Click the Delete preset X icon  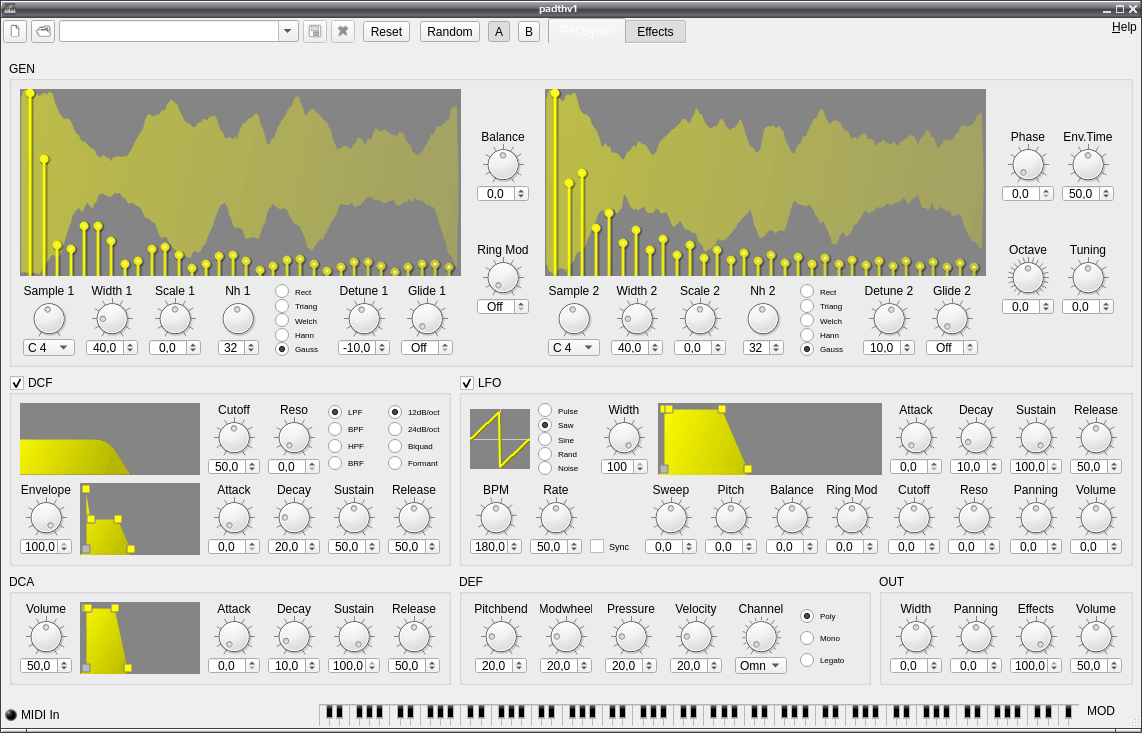(342, 31)
